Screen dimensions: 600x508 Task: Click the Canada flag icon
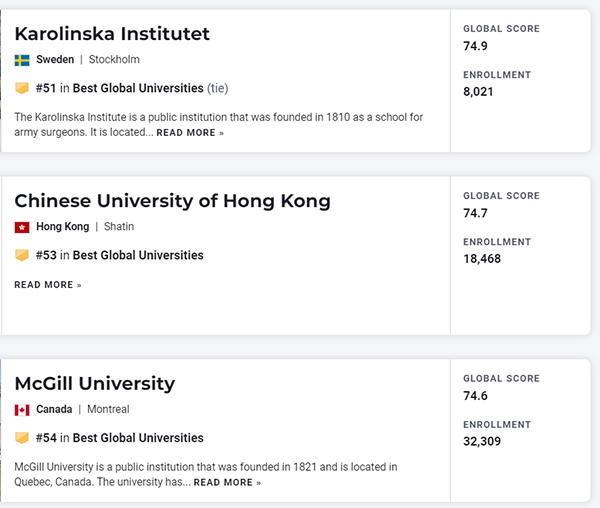pyautogui.click(x=22, y=410)
